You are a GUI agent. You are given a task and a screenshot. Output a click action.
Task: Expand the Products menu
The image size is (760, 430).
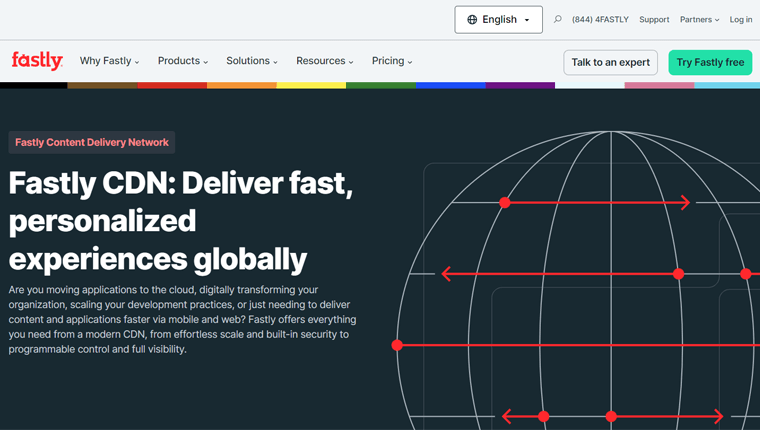[183, 61]
